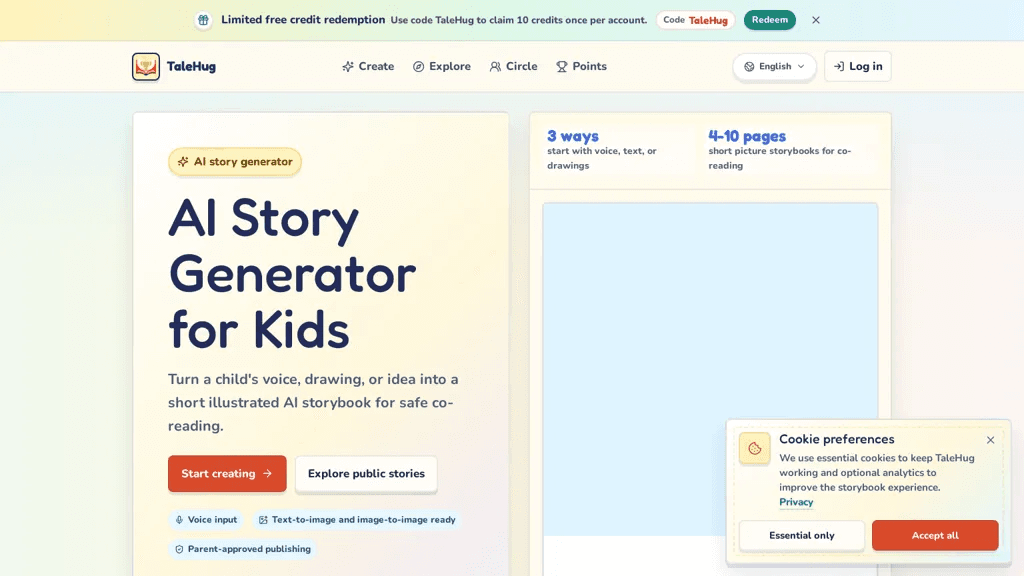Click the Redeem button in banner
The width and height of the screenshot is (1024, 576).
point(769,20)
